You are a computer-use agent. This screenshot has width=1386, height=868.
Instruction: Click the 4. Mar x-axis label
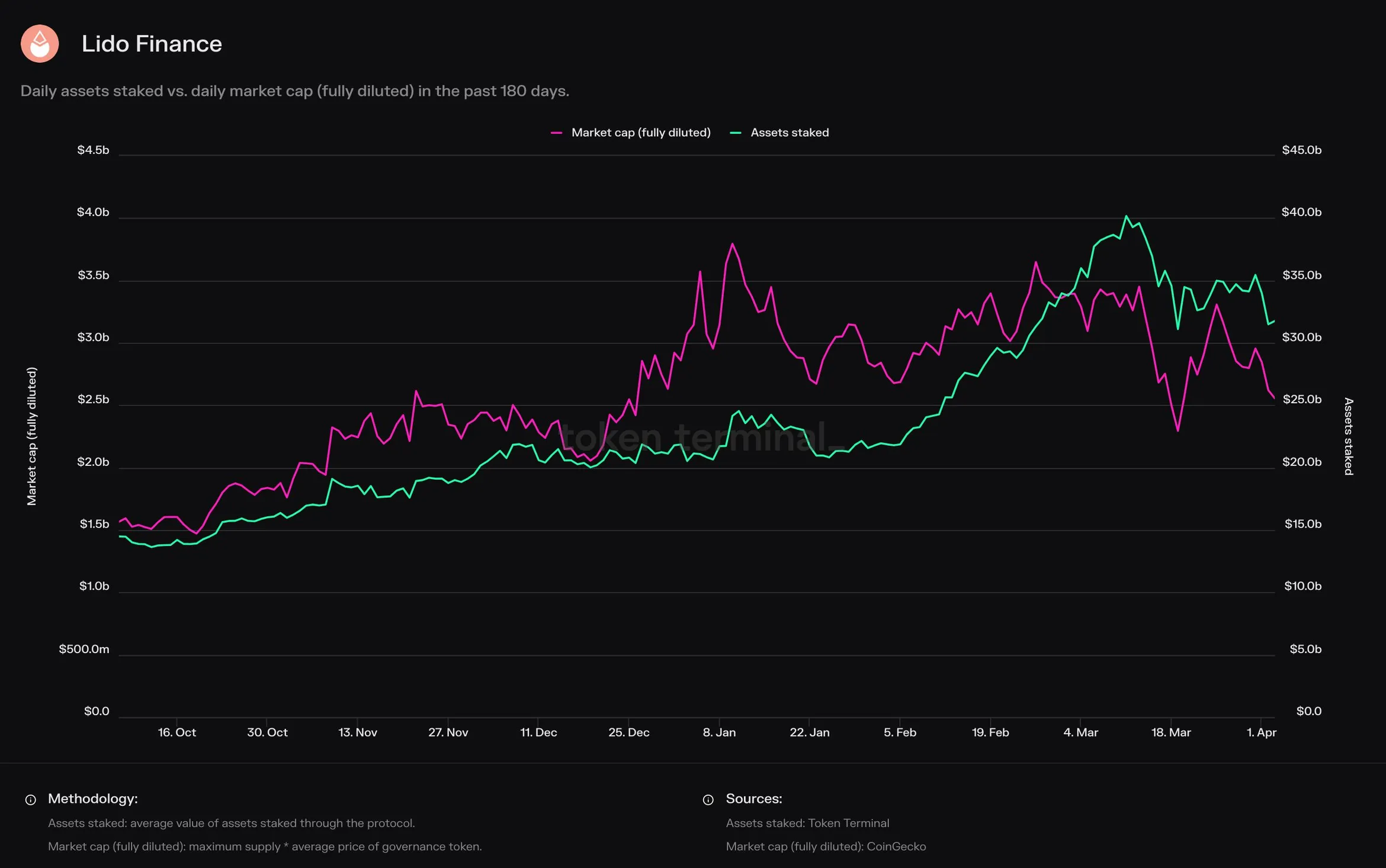point(1080,732)
